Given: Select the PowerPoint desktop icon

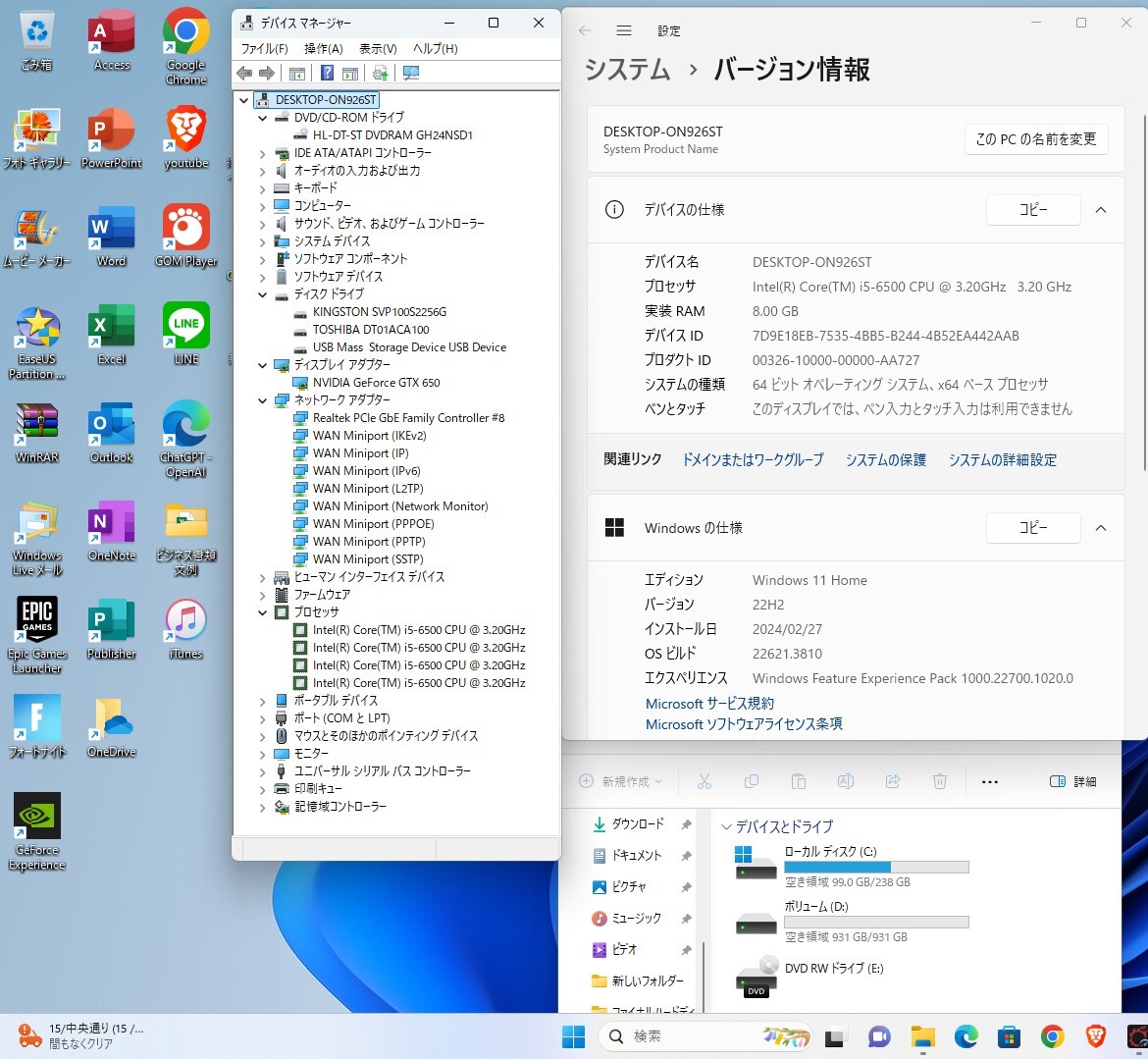Looking at the screenshot, I should [111, 139].
